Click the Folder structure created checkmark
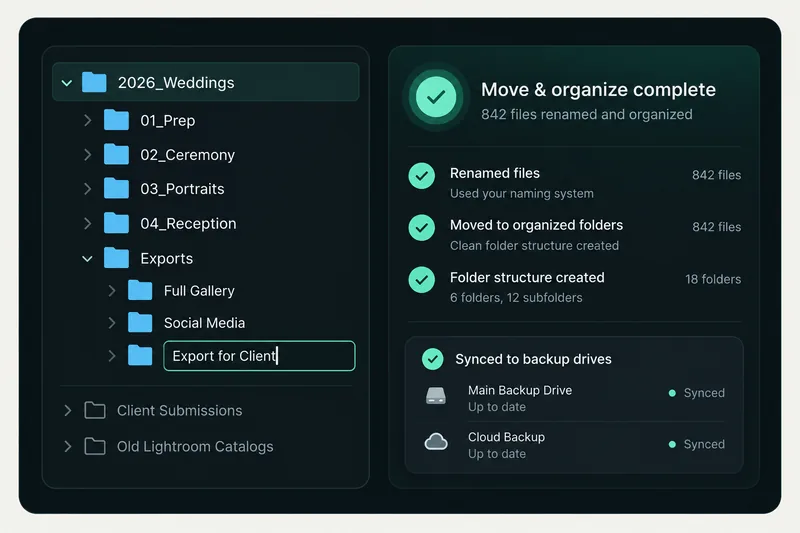The image size is (800, 533). click(421, 280)
